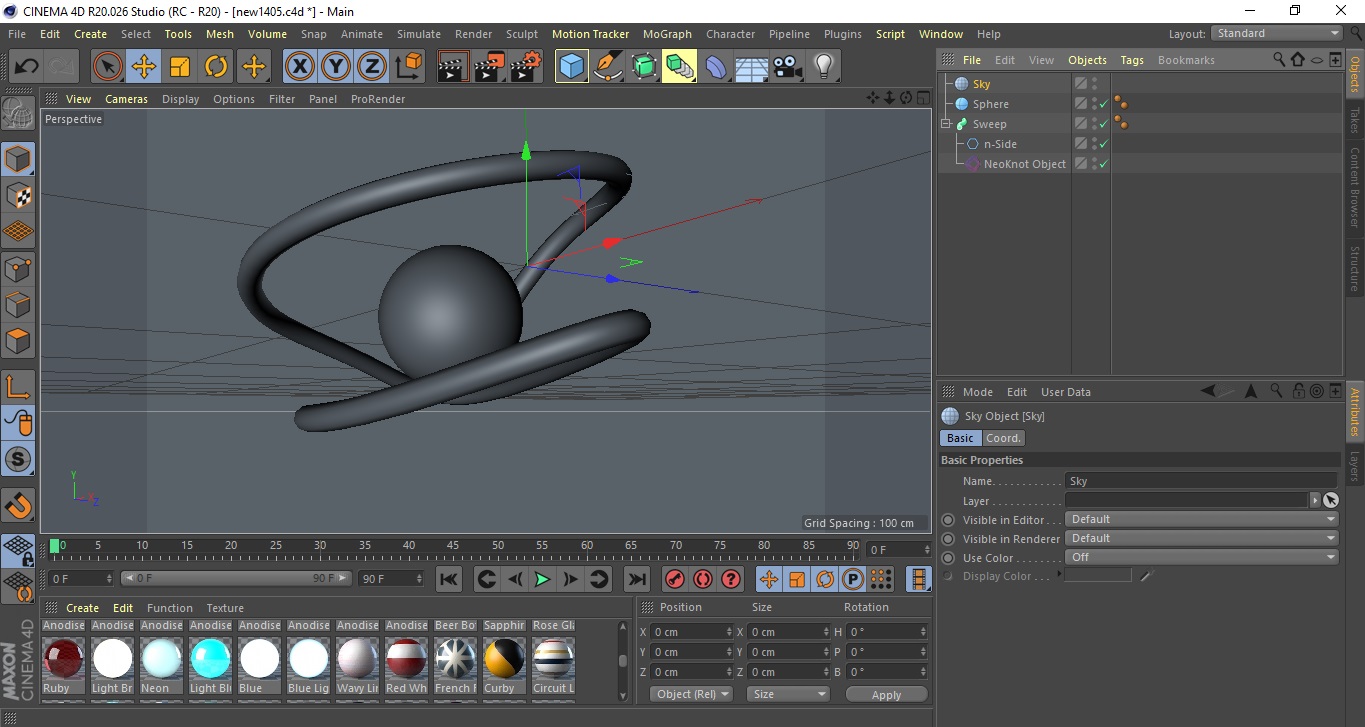Toggle the Sphere object's enabled checkmark
Screen dimensions: 1365x727
coord(1103,104)
